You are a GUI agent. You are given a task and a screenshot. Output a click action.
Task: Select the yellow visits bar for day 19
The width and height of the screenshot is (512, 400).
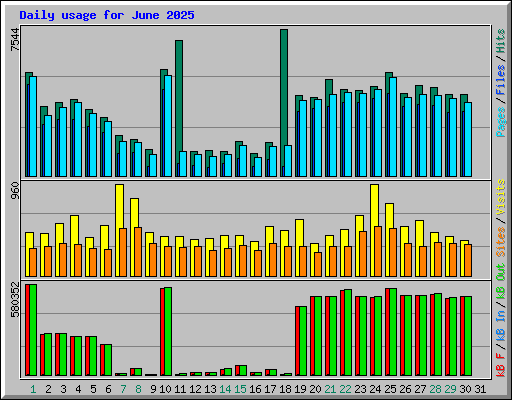tap(299, 232)
